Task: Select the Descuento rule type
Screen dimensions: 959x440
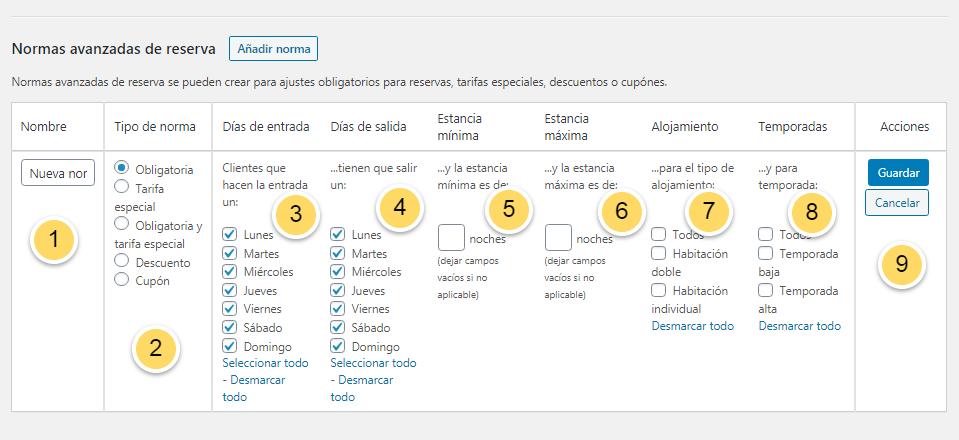Action: (x=122, y=260)
